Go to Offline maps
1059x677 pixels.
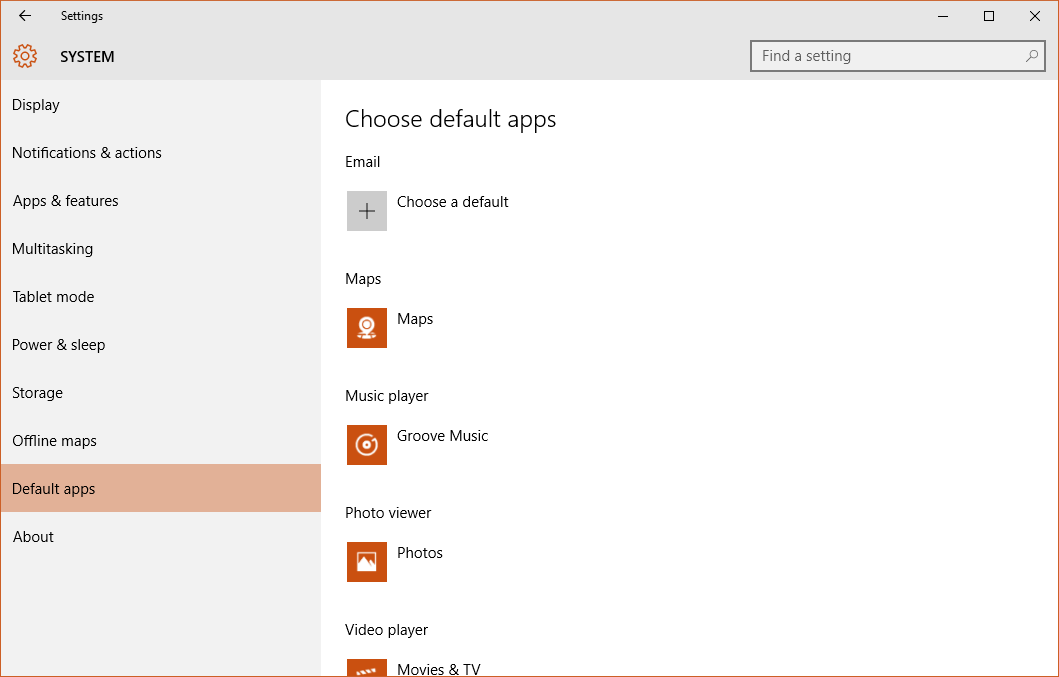(x=161, y=441)
